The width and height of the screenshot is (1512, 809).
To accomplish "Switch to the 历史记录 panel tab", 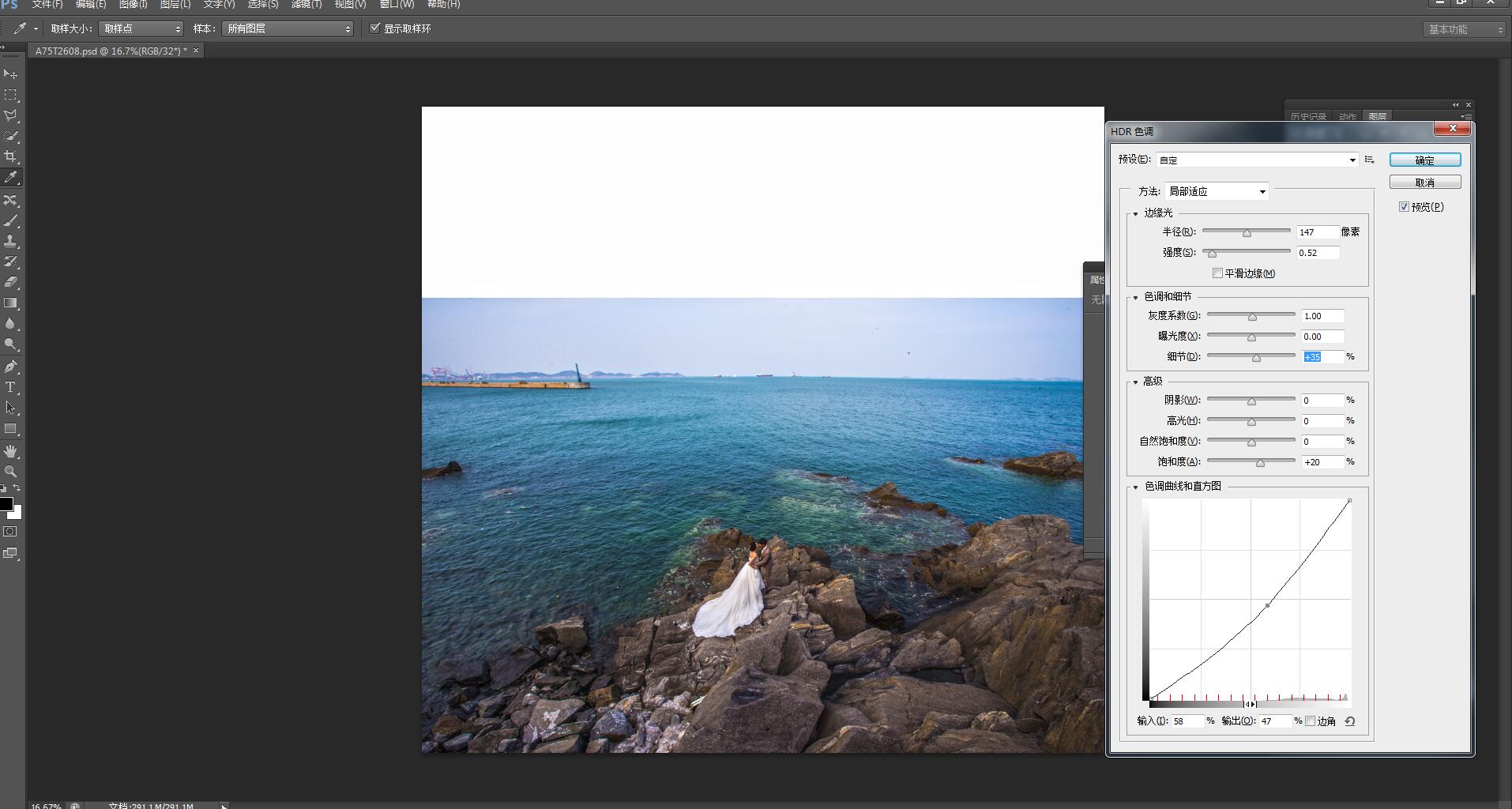I will [1308, 117].
